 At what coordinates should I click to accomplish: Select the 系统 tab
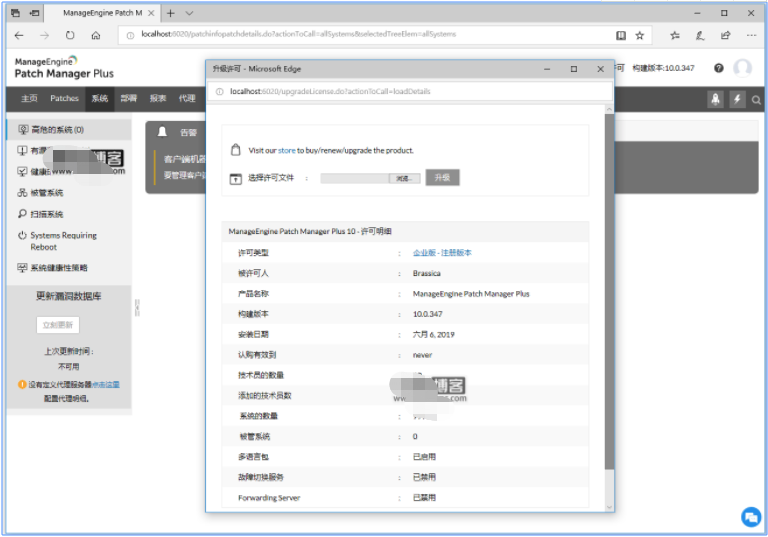99,98
